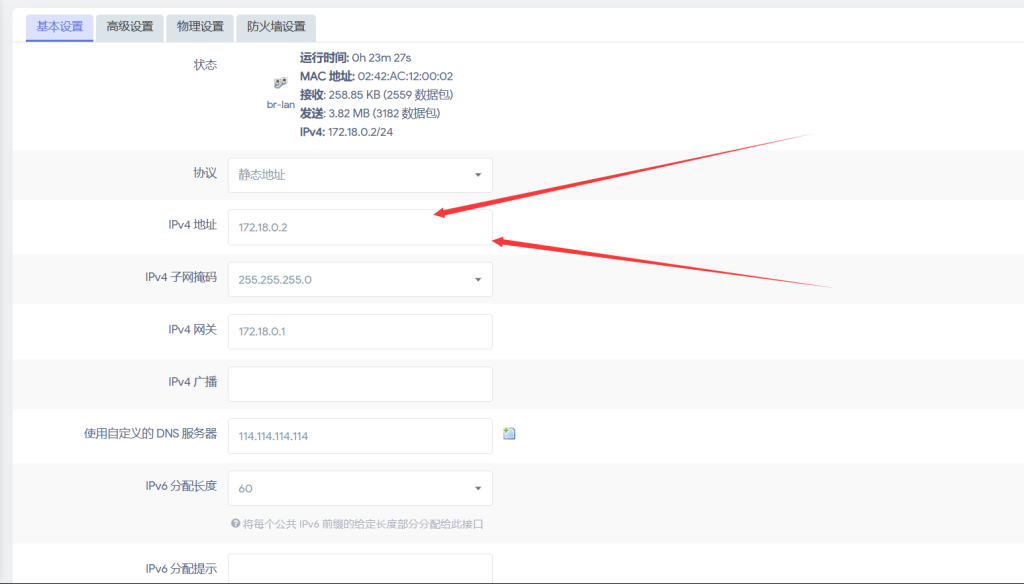
Task: Click the IPv6 分配提示 input field
Action: pyautogui.click(x=360, y=569)
